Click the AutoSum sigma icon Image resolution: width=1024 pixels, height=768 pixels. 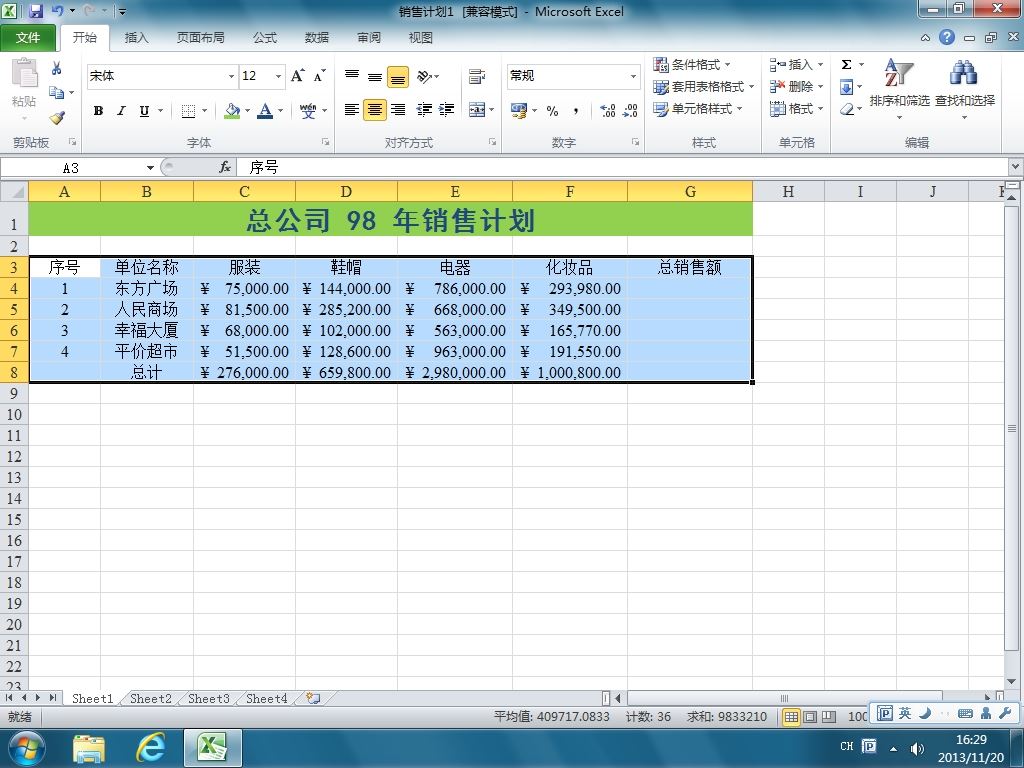[x=846, y=64]
